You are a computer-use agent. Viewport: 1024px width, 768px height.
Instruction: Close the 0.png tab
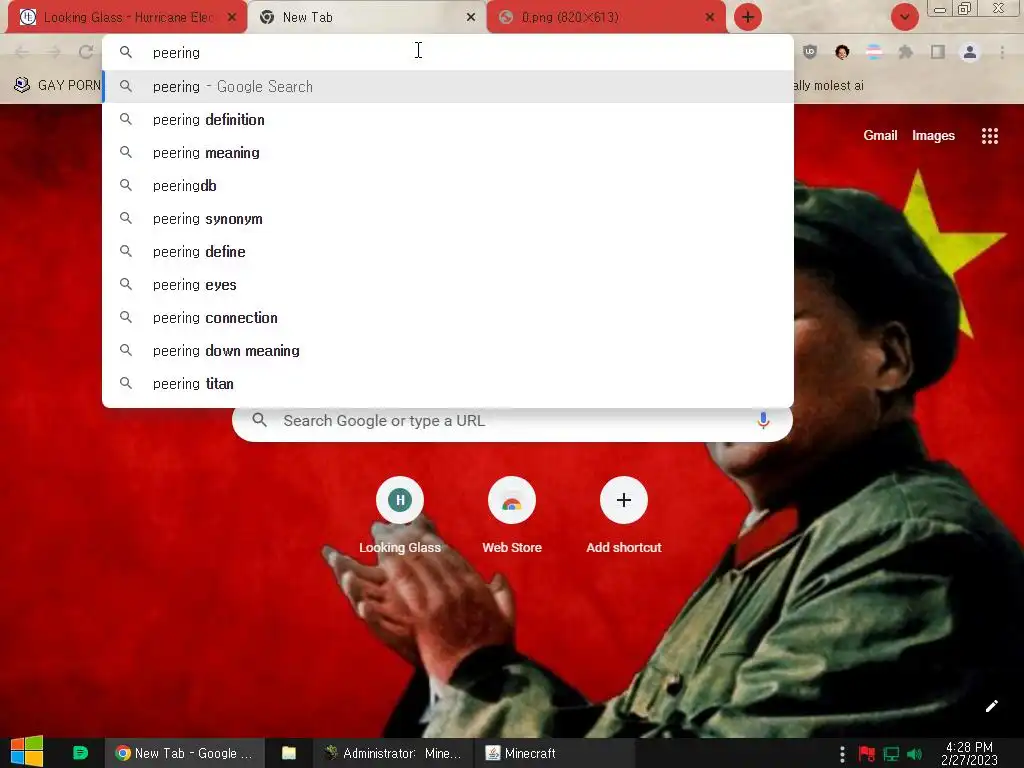(710, 18)
